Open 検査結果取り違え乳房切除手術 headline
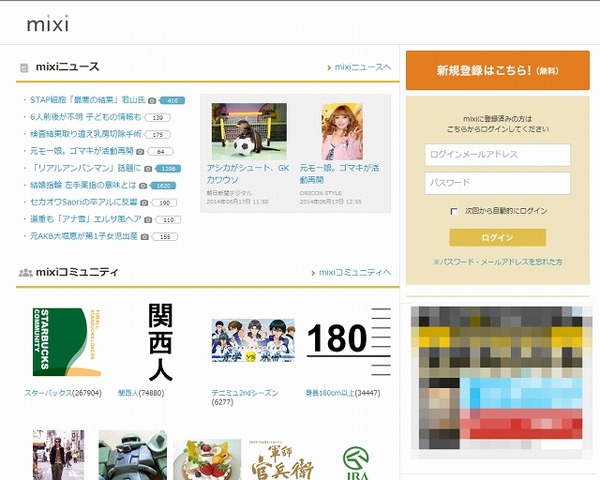The image size is (600, 480). 86,134
